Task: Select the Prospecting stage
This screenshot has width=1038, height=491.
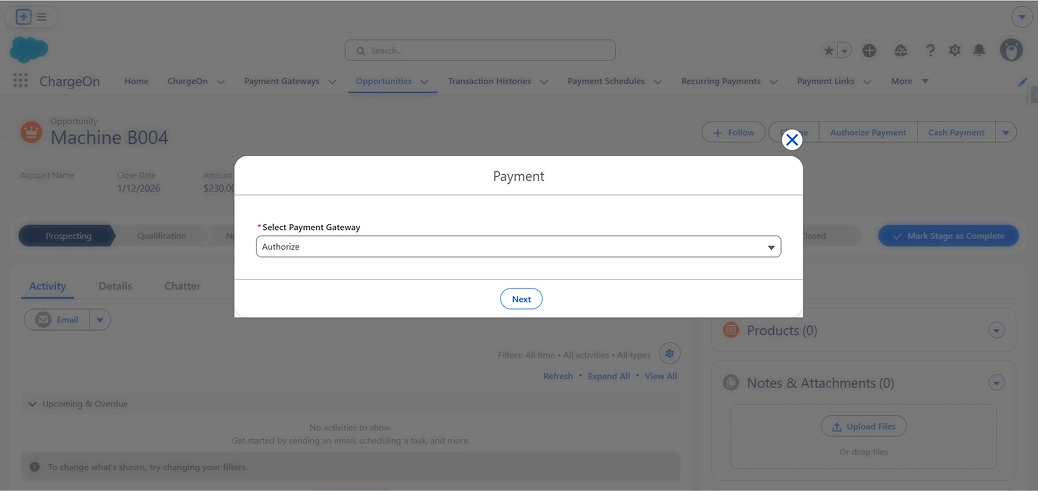Action: pos(67,236)
